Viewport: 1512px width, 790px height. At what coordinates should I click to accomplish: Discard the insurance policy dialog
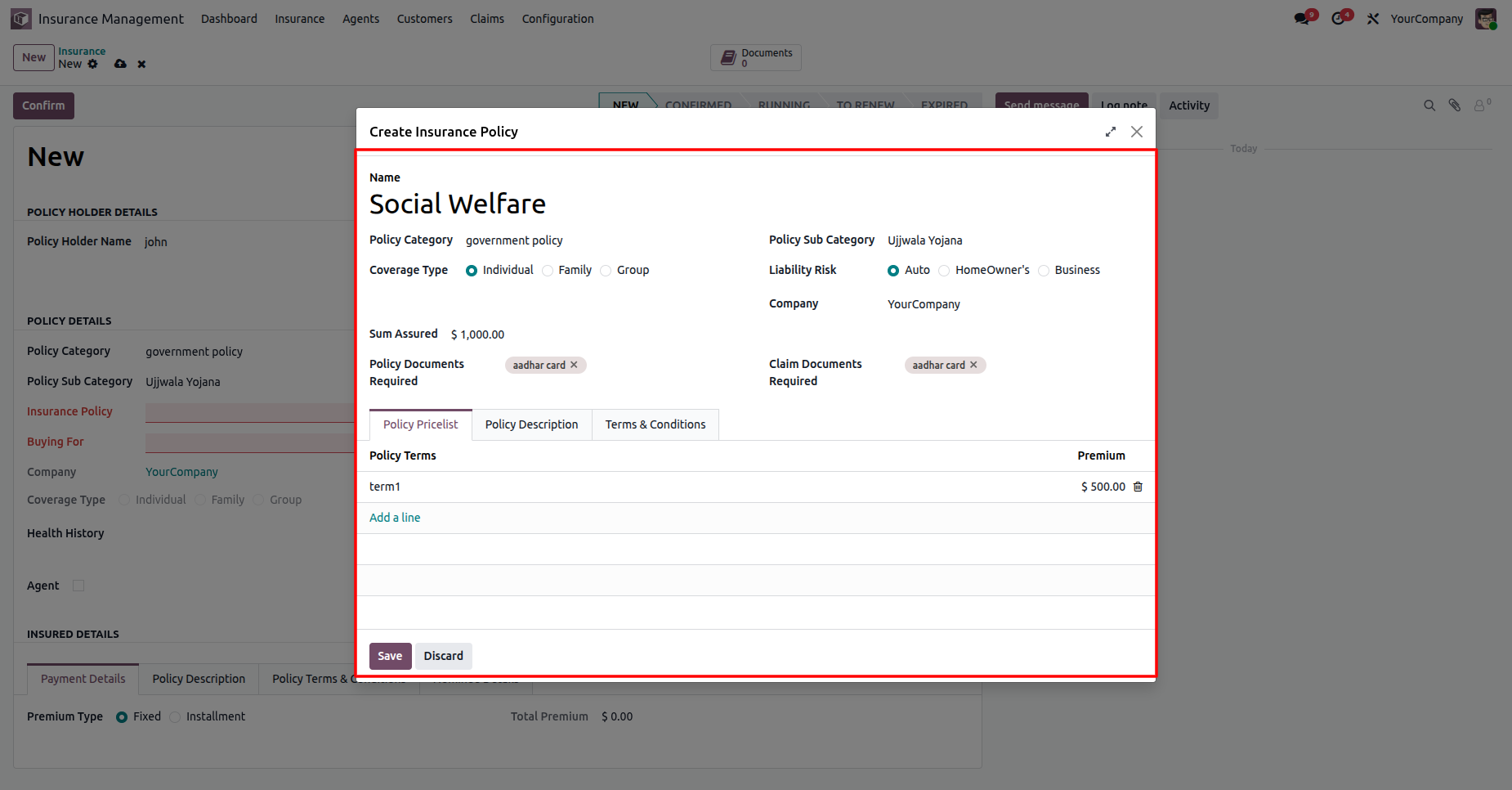tap(444, 656)
